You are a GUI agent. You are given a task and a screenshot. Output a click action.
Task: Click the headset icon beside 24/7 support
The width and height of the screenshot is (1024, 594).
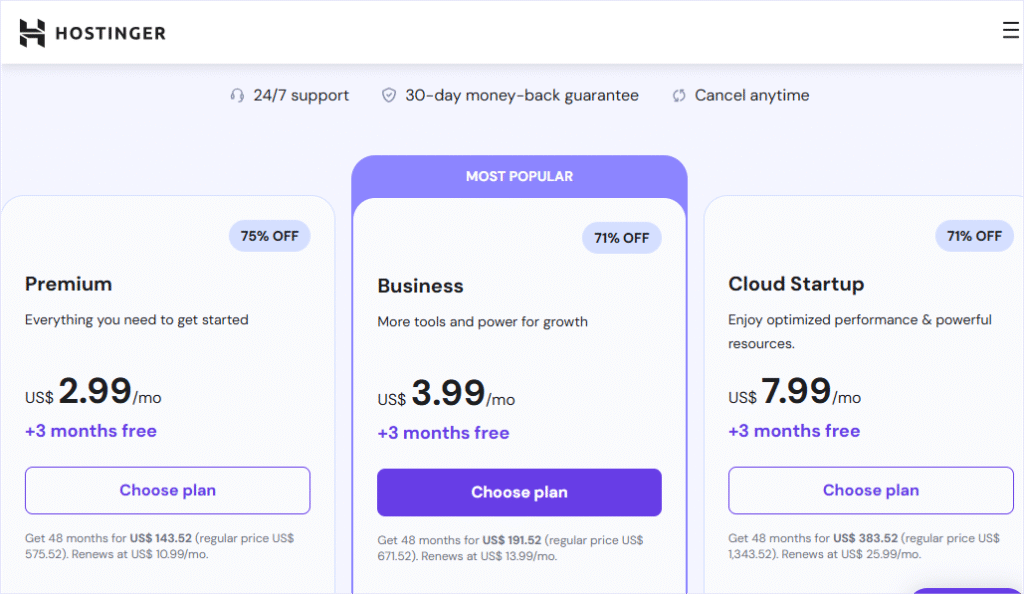(x=236, y=95)
